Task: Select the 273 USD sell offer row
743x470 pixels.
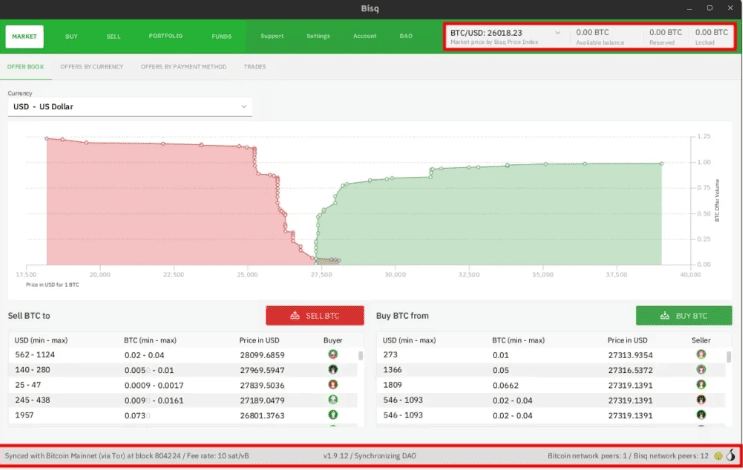Action: coord(551,354)
